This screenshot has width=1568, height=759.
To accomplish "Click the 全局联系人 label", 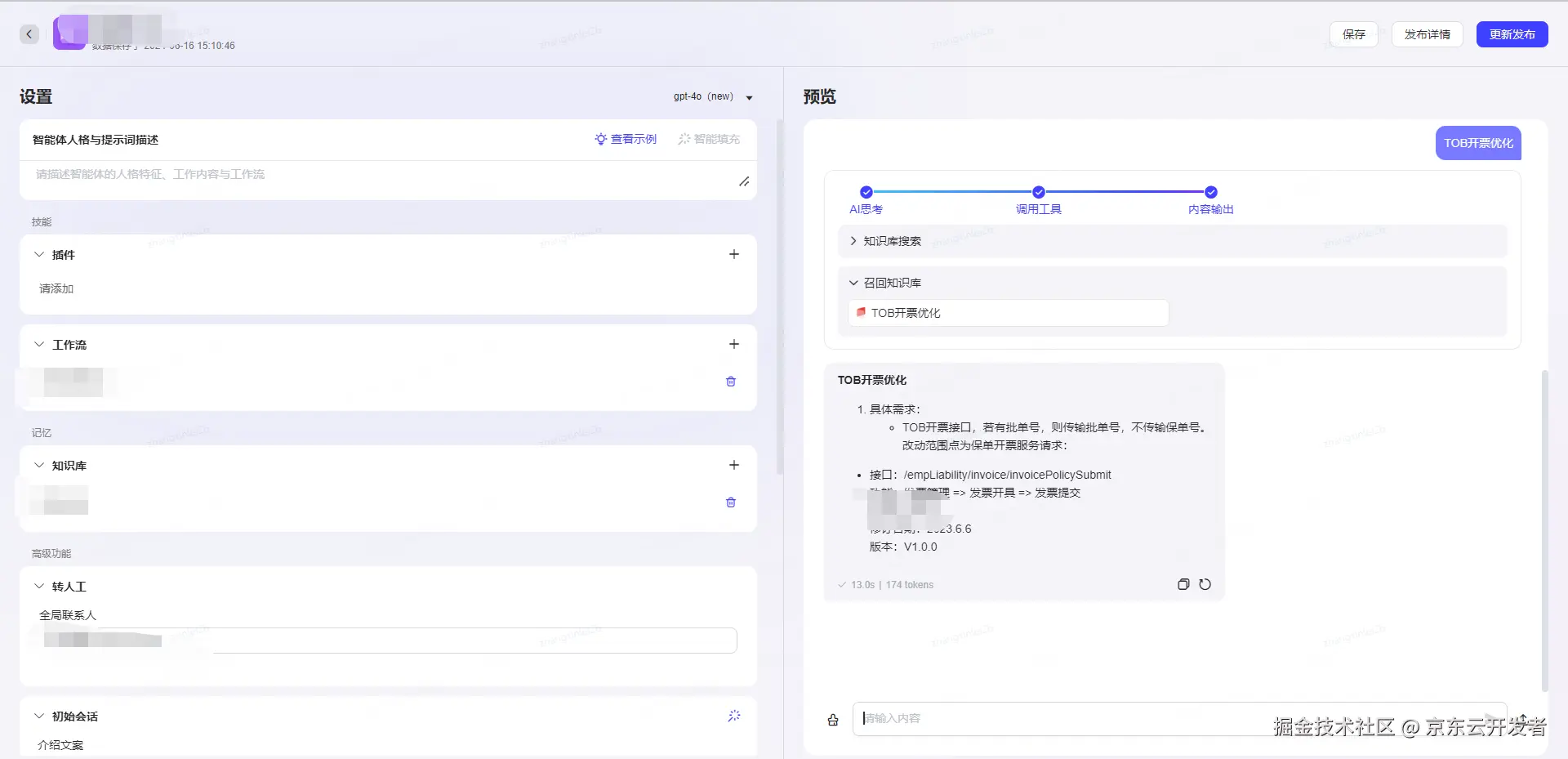I will point(68,615).
